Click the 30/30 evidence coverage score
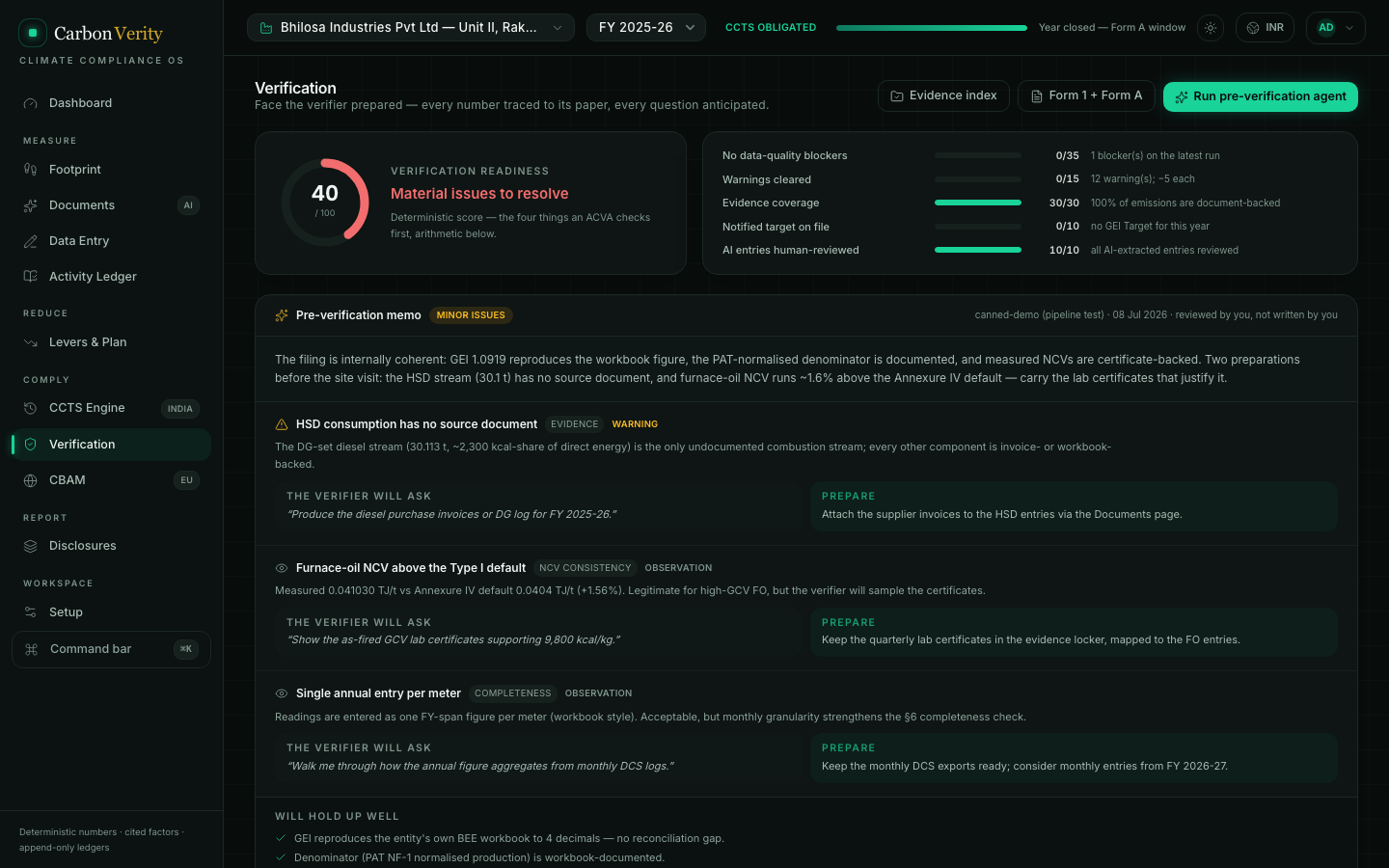1389x868 pixels. click(1064, 203)
